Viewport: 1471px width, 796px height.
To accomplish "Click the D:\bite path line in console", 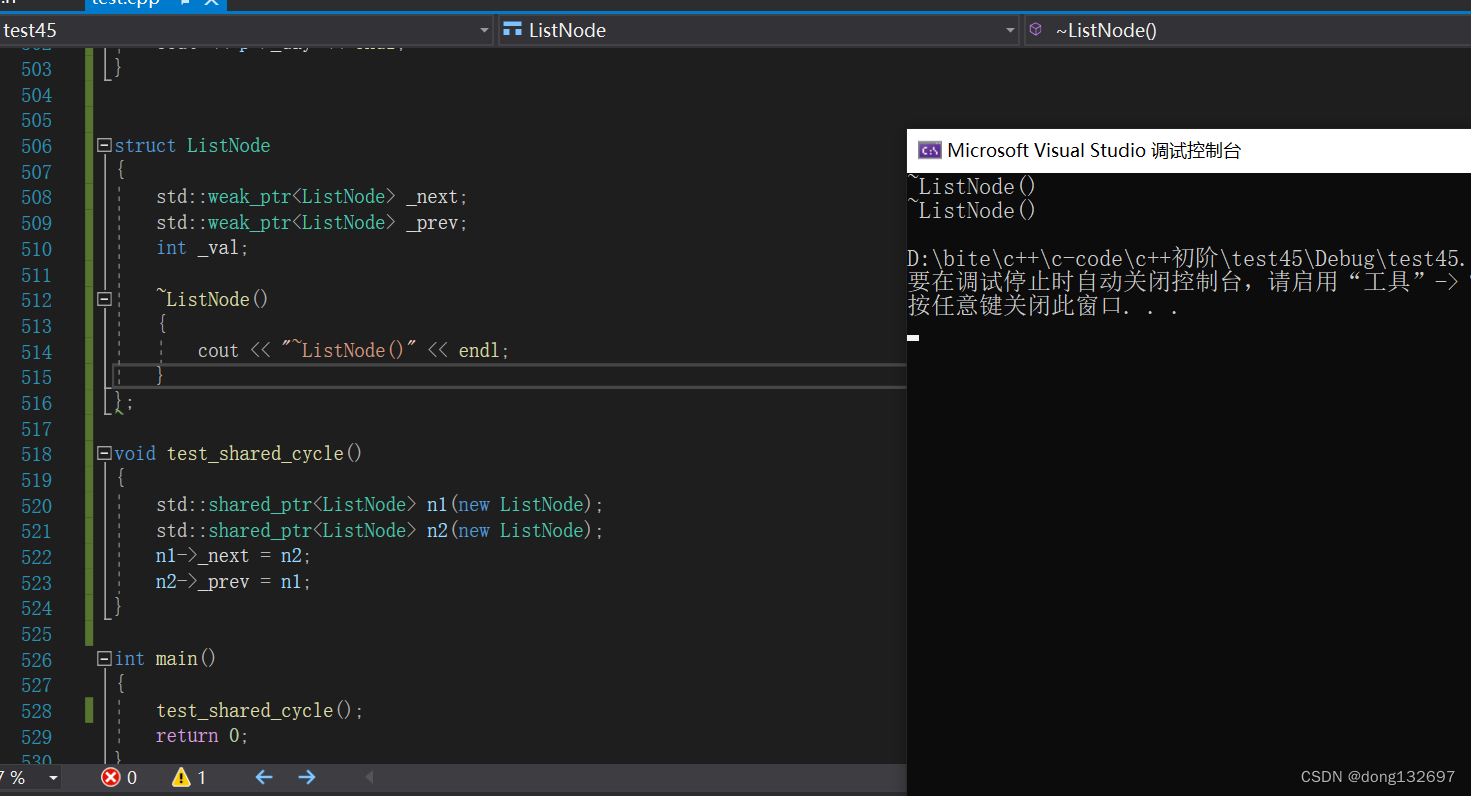I will pyautogui.click(x=1189, y=259).
